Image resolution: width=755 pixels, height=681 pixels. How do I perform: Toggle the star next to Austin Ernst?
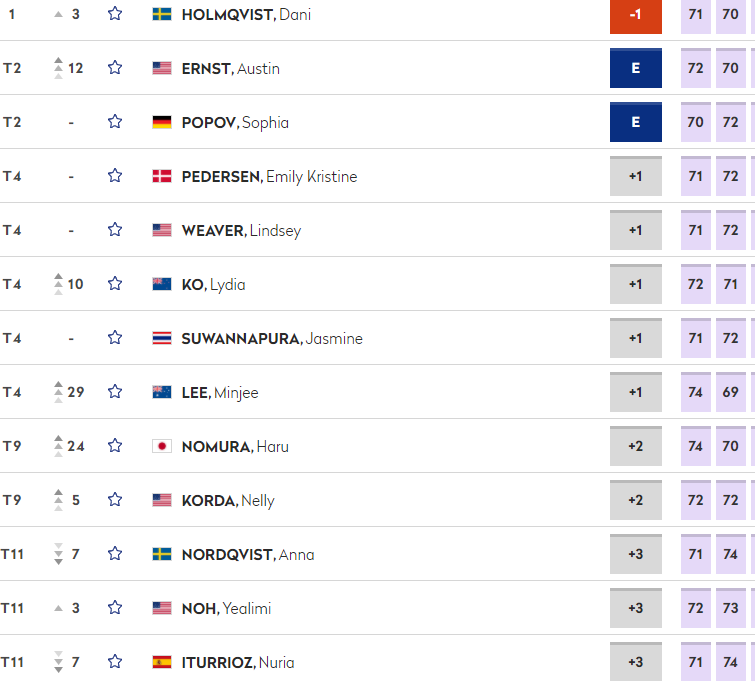(115, 67)
